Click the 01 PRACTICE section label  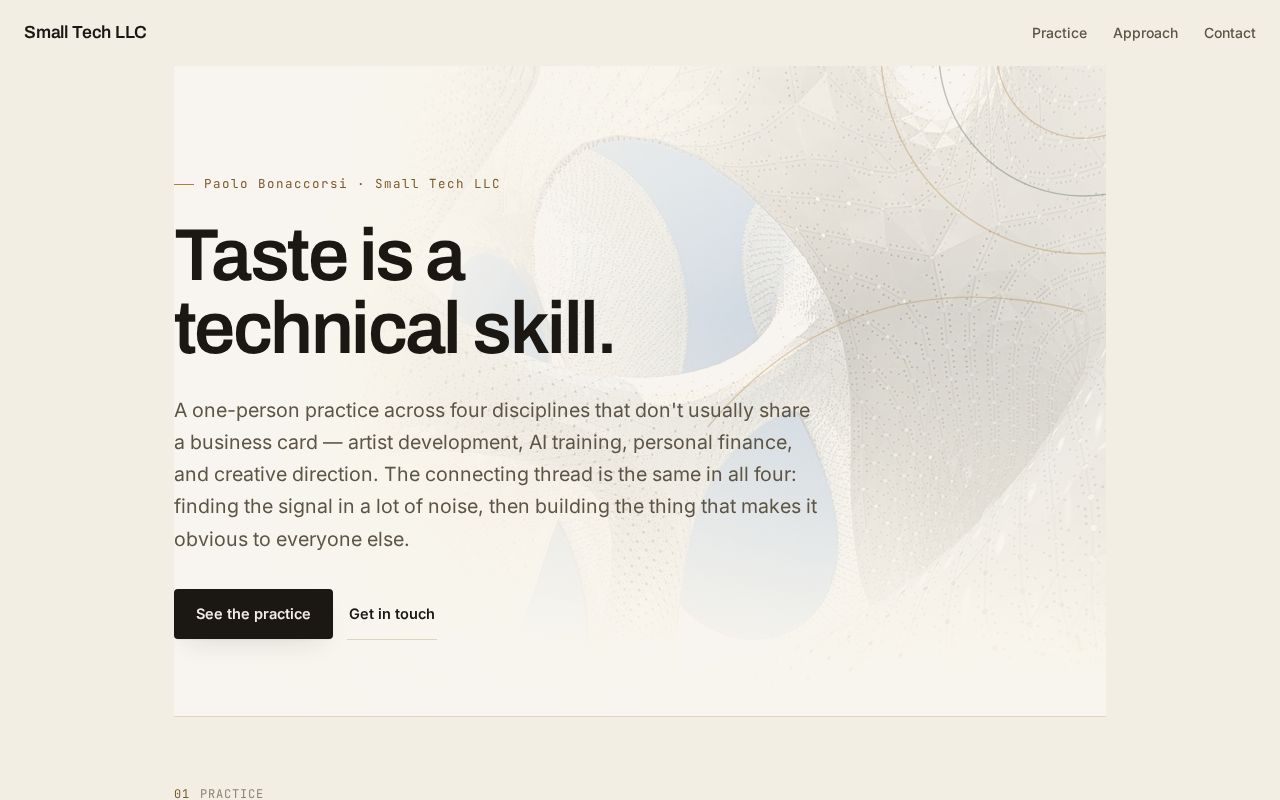coord(219,793)
